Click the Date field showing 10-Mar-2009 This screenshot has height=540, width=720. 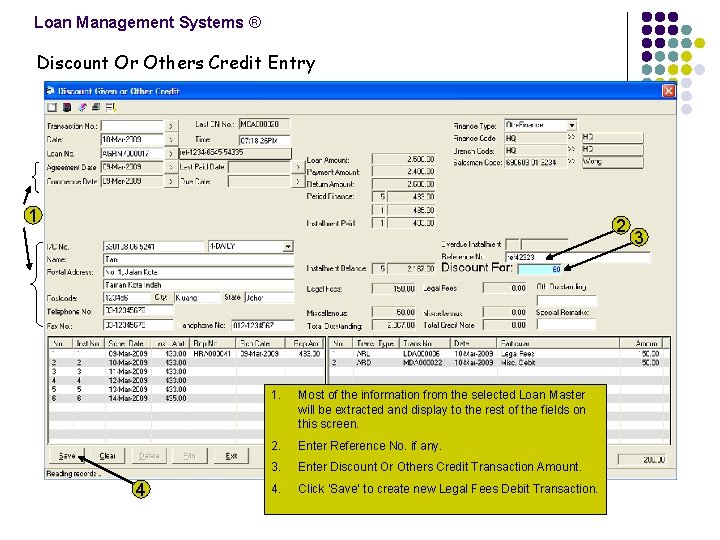coord(132,139)
